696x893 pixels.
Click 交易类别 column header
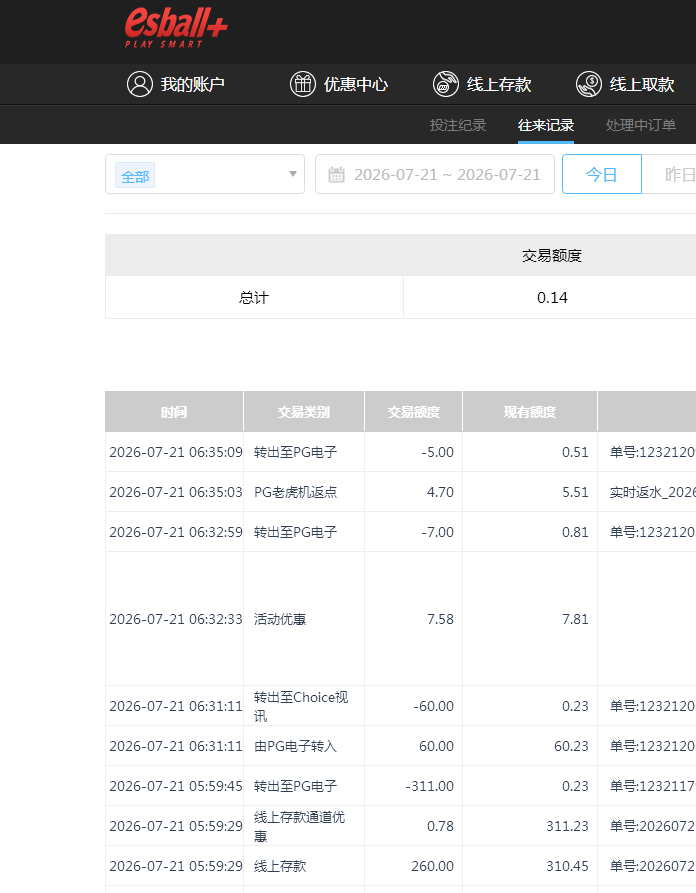304,412
